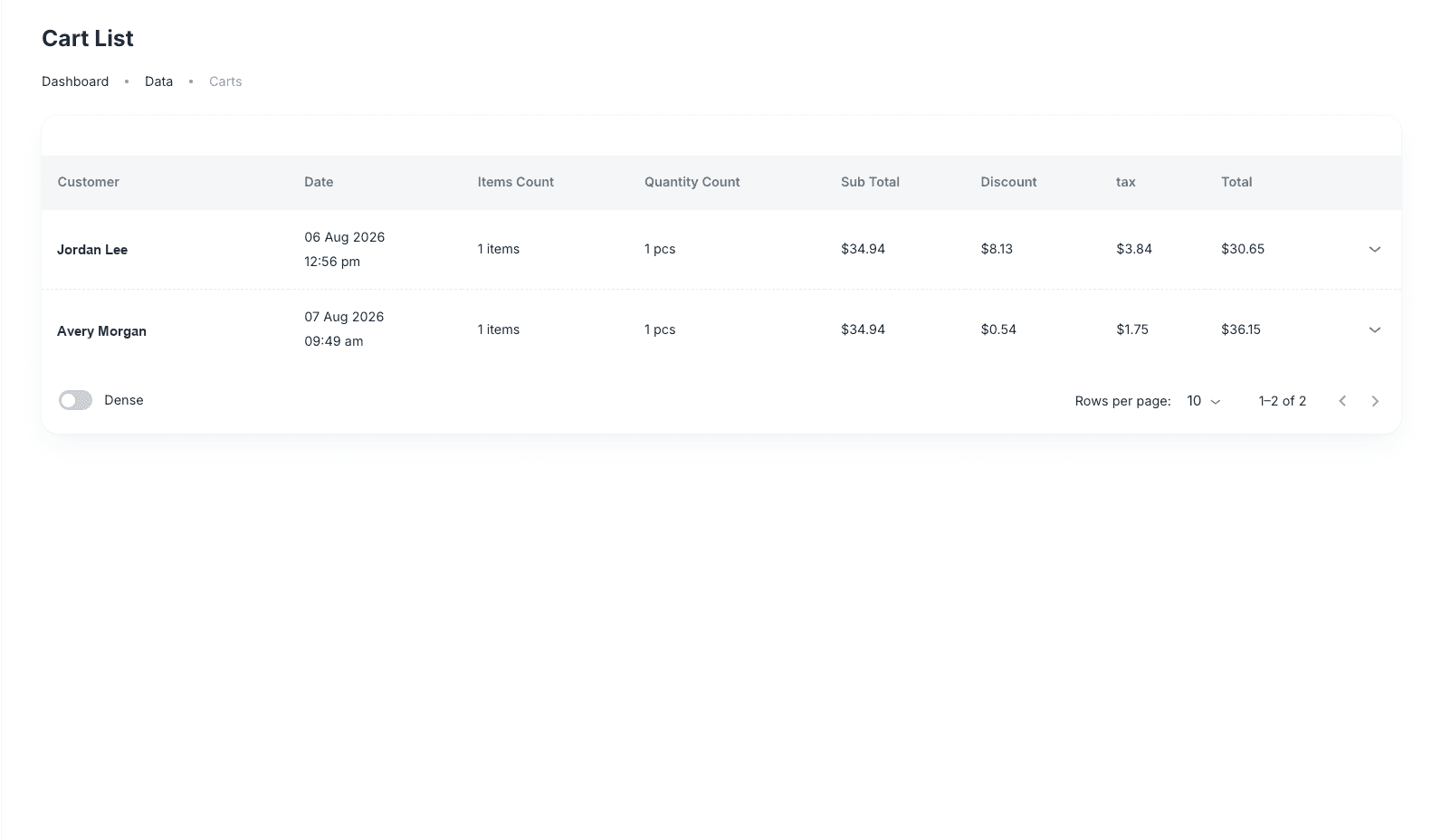
Task: Click Avery Morgan's $34.94 sub total
Action: click(x=863, y=329)
